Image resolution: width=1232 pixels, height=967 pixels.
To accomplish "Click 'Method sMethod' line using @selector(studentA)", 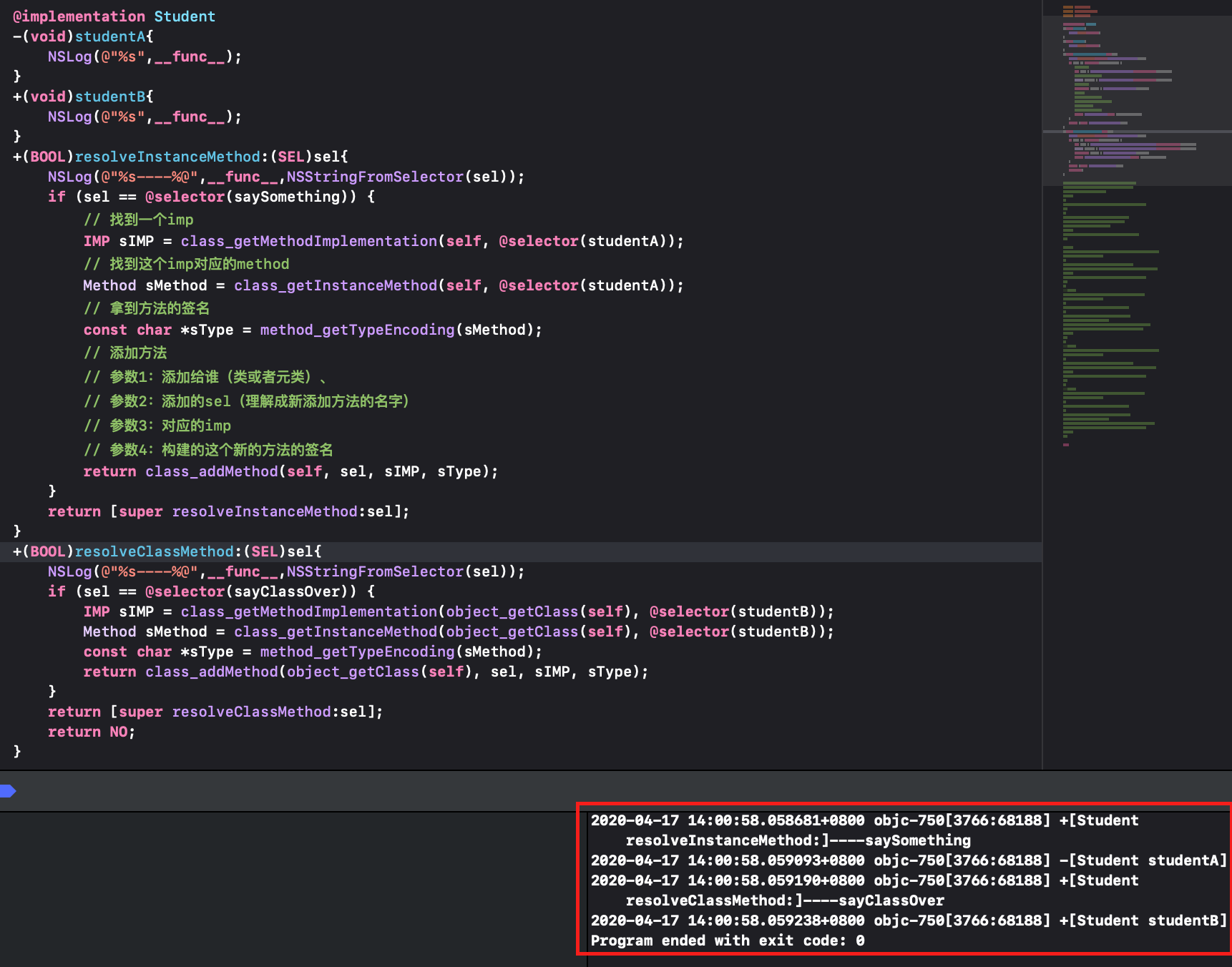I will point(383,285).
